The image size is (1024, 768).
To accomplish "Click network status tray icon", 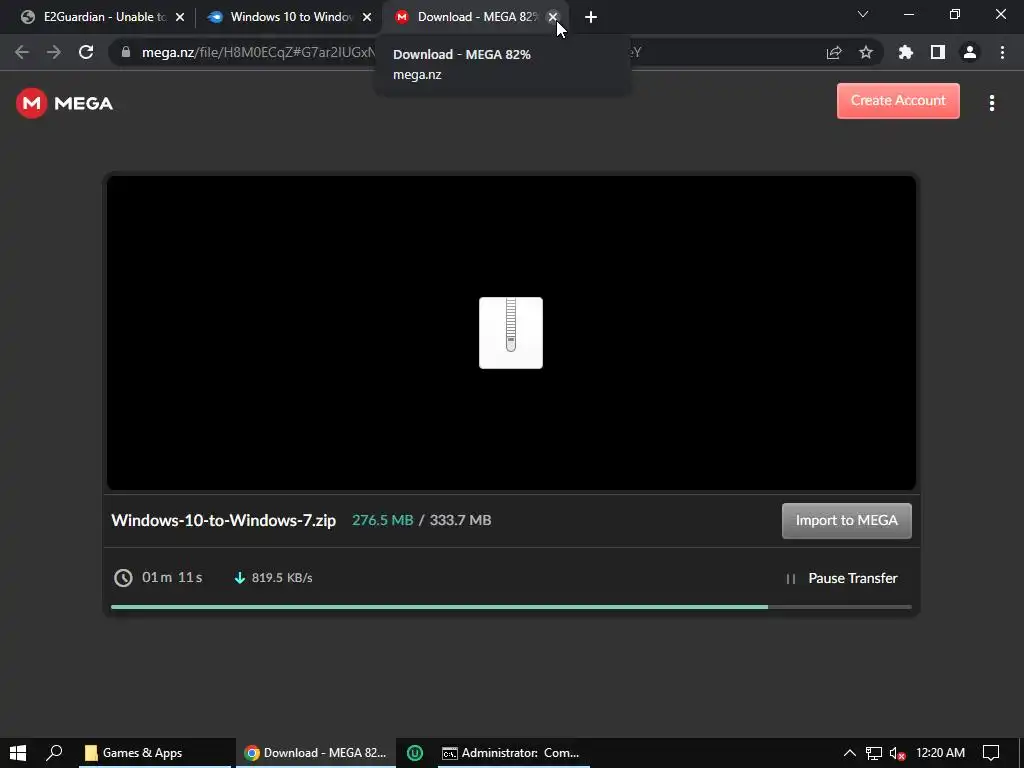I will pos(873,754).
